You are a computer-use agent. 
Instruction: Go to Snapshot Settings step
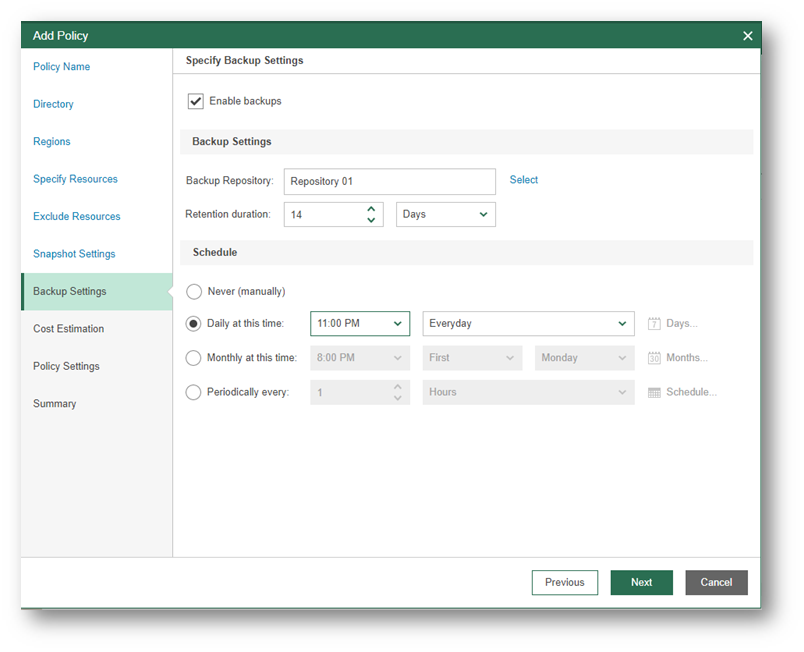[74, 254]
